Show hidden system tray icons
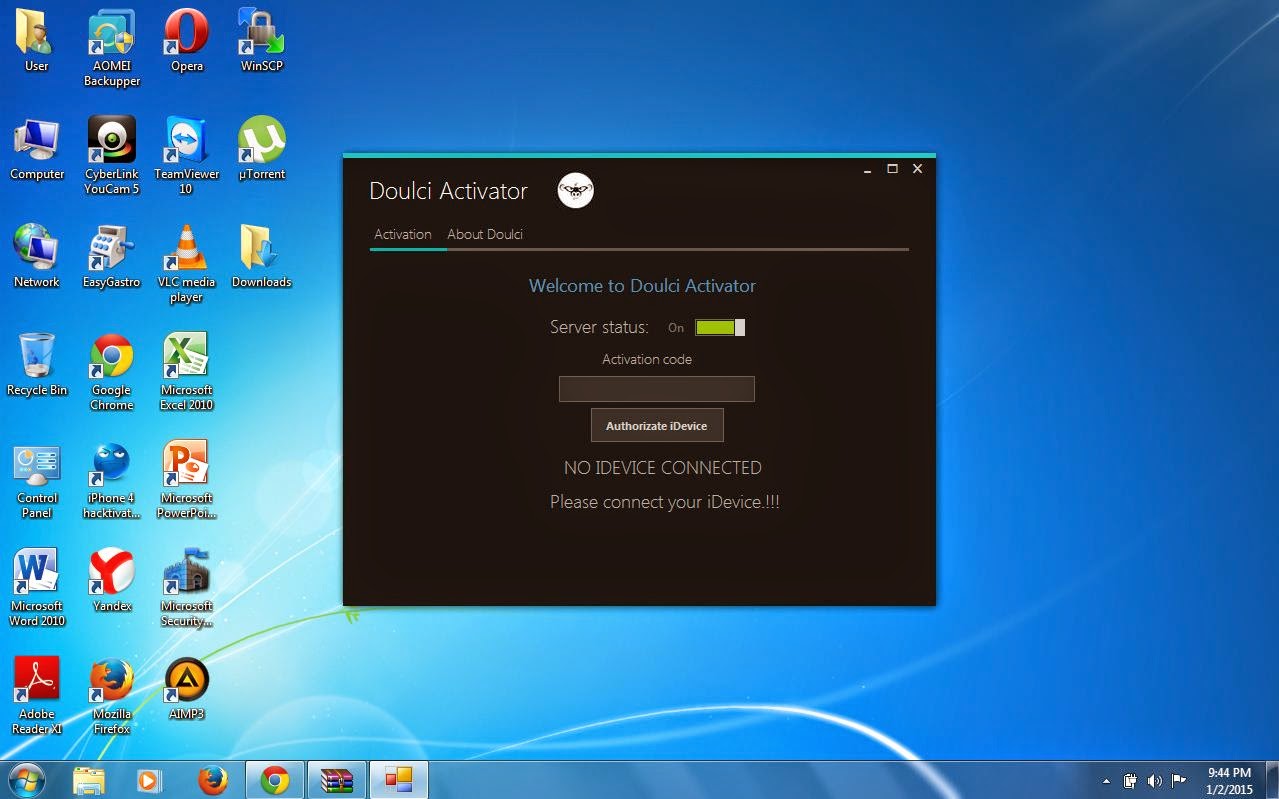Viewport: 1279px width, 799px height. pyautogui.click(x=1106, y=781)
